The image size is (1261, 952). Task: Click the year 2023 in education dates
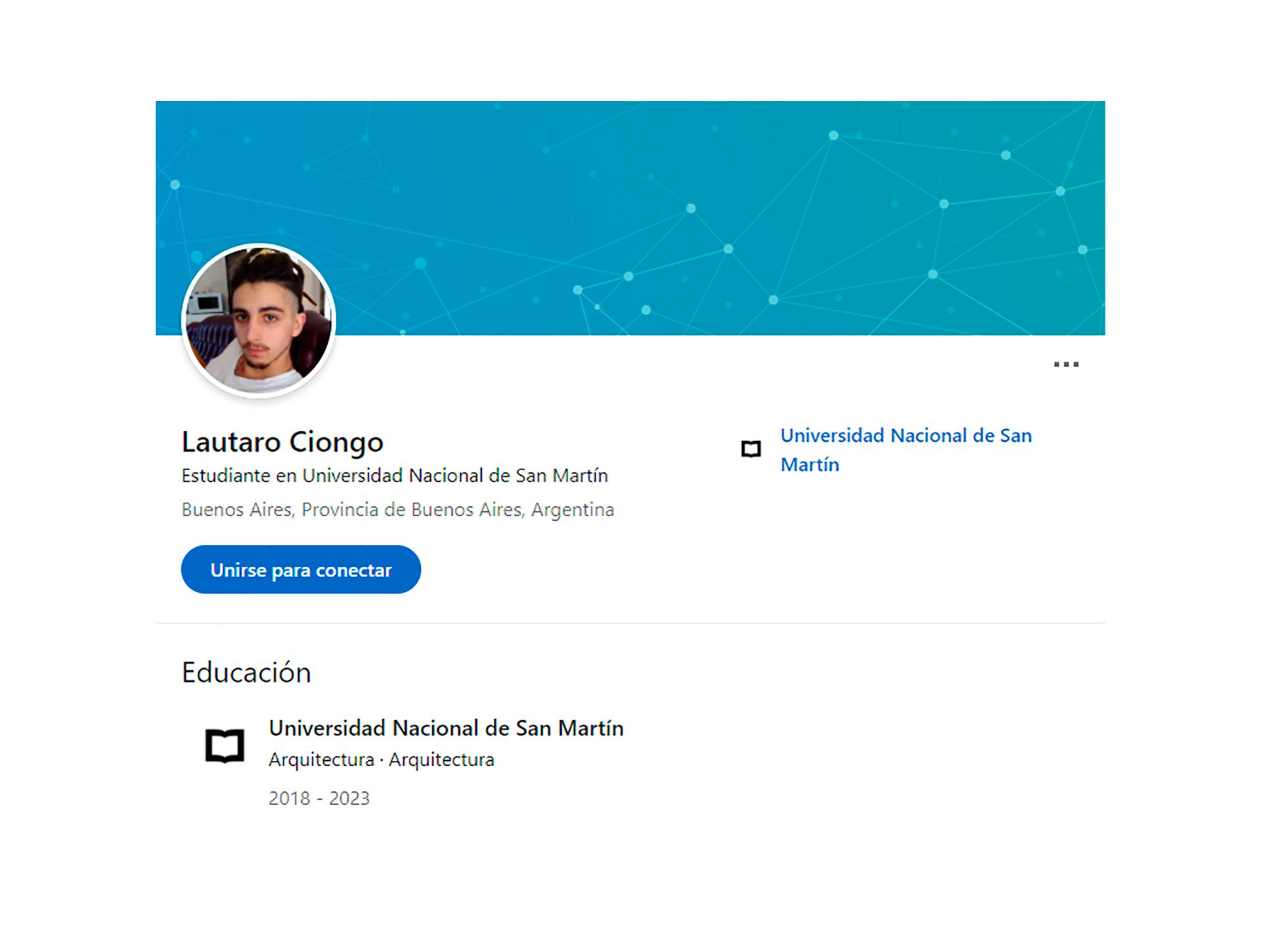click(349, 798)
